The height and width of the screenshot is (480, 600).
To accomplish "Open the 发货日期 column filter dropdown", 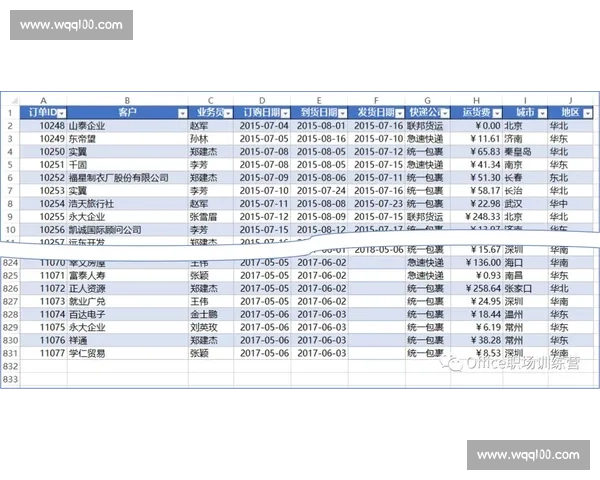I will 400,113.
